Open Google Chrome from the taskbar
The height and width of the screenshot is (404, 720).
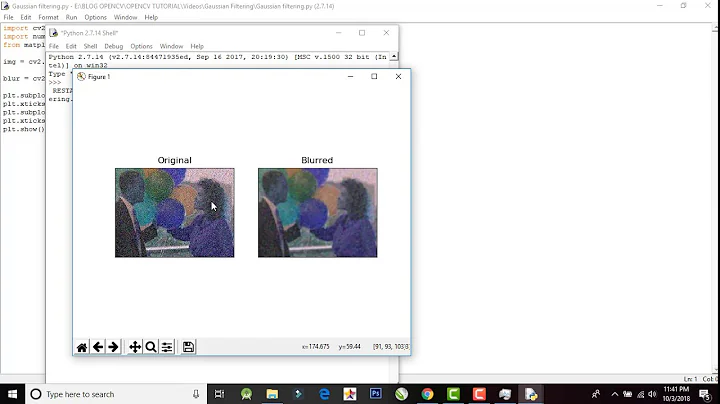point(428,394)
